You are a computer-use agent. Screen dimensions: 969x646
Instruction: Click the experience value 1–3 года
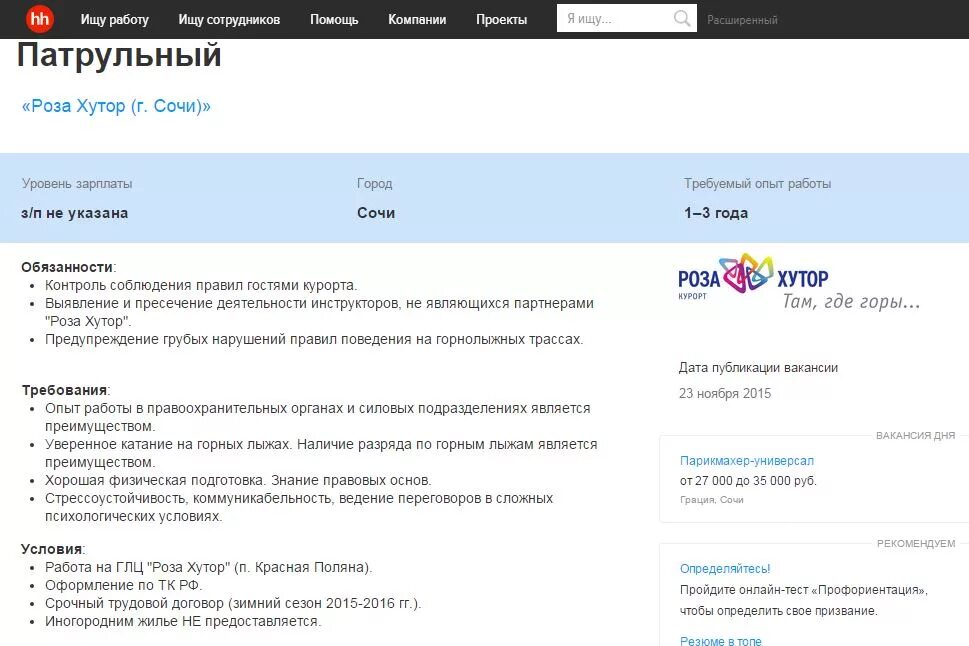pos(716,213)
